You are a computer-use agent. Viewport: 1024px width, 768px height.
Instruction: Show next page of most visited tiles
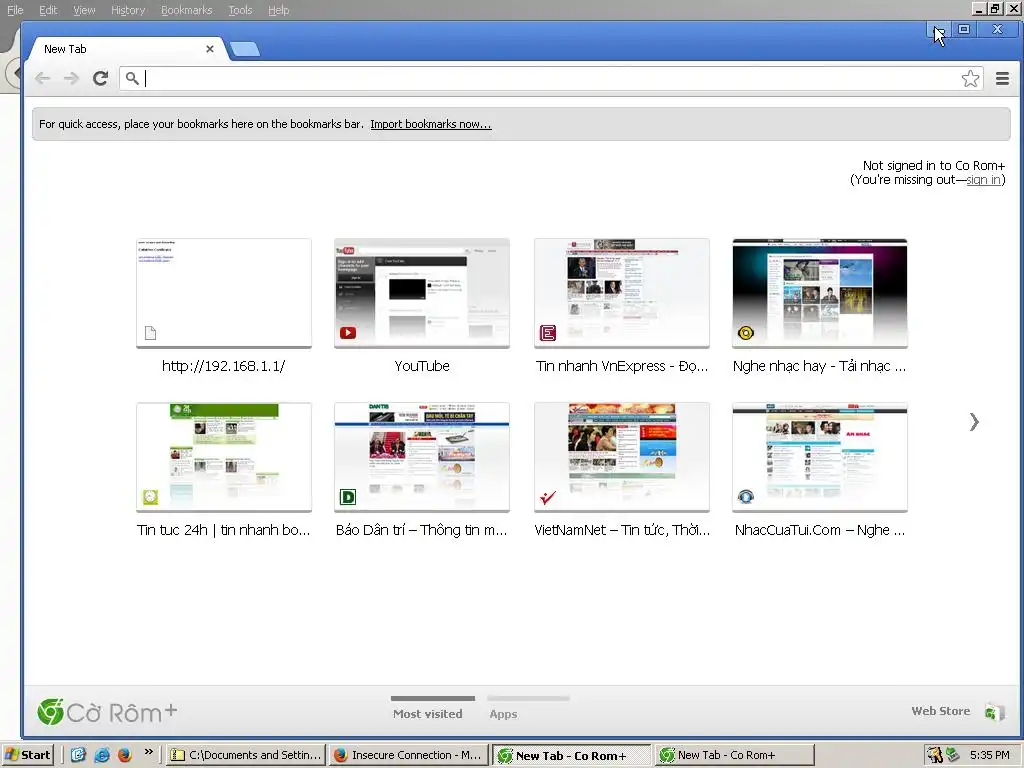click(x=974, y=422)
